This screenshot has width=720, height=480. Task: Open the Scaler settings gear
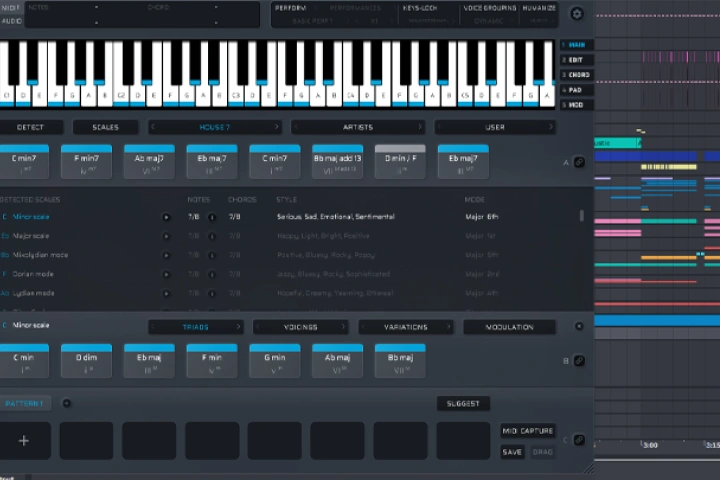coord(577,14)
